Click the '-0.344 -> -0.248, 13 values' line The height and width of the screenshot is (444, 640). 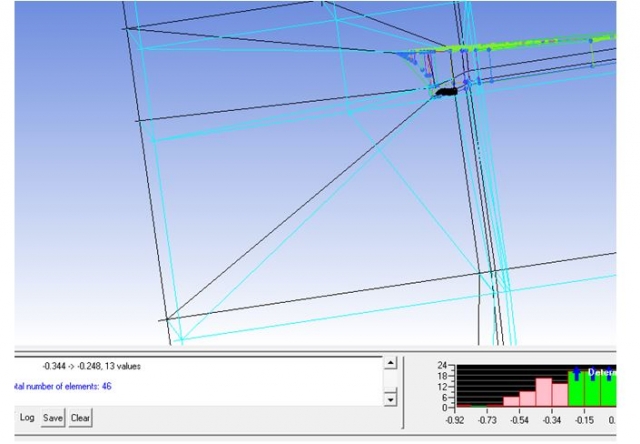pos(95,366)
